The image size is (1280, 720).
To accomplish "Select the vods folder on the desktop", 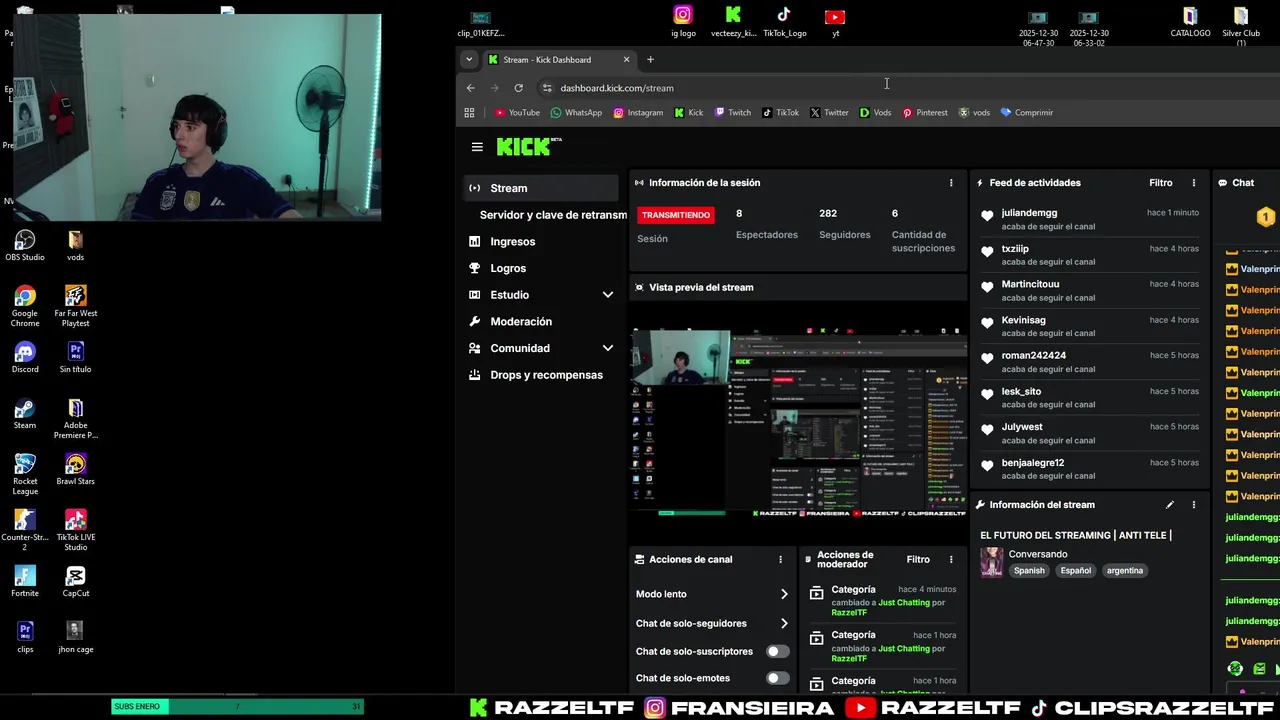I will pyautogui.click(x=75, y=246).
